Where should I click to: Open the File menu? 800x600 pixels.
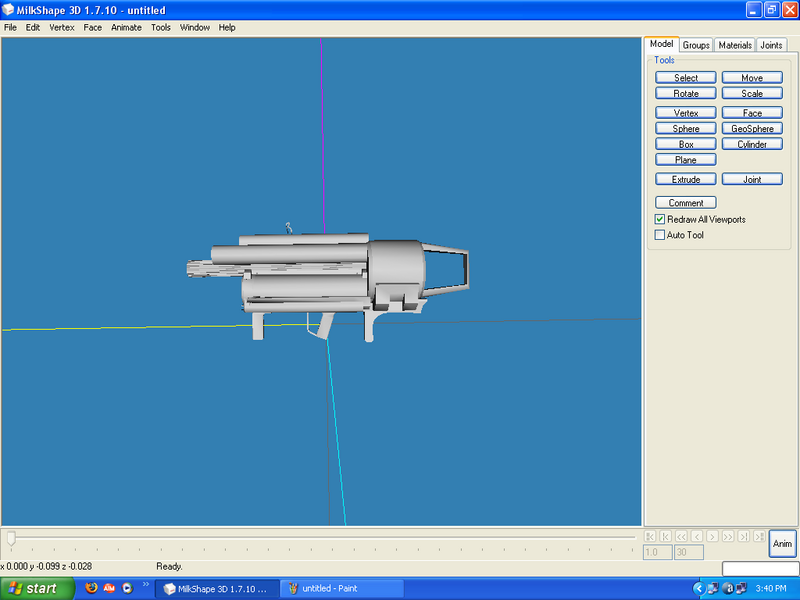(x=10, y=28)
